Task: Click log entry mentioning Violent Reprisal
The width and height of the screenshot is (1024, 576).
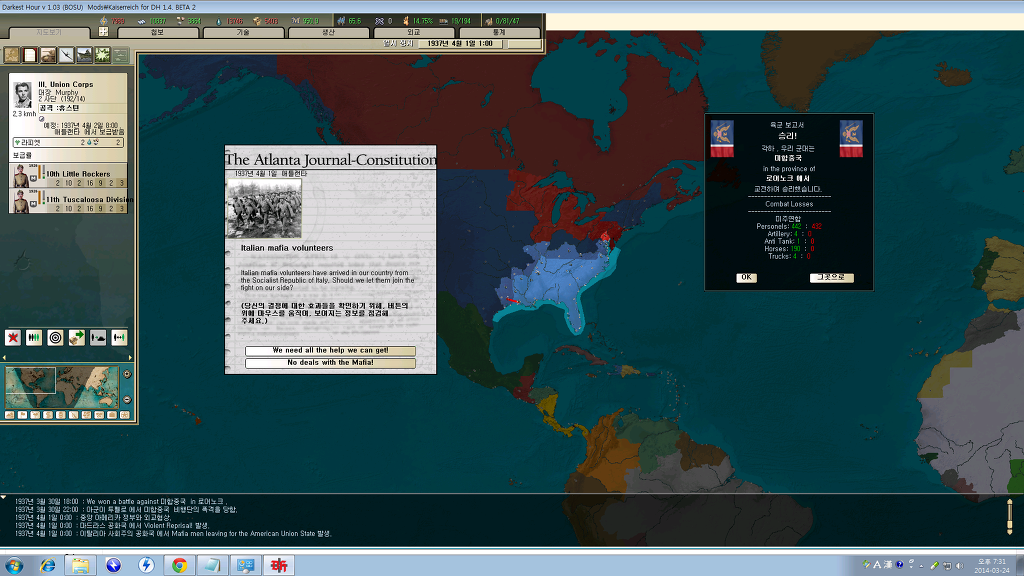Action: pyautogui.click(x=112, y=526)
